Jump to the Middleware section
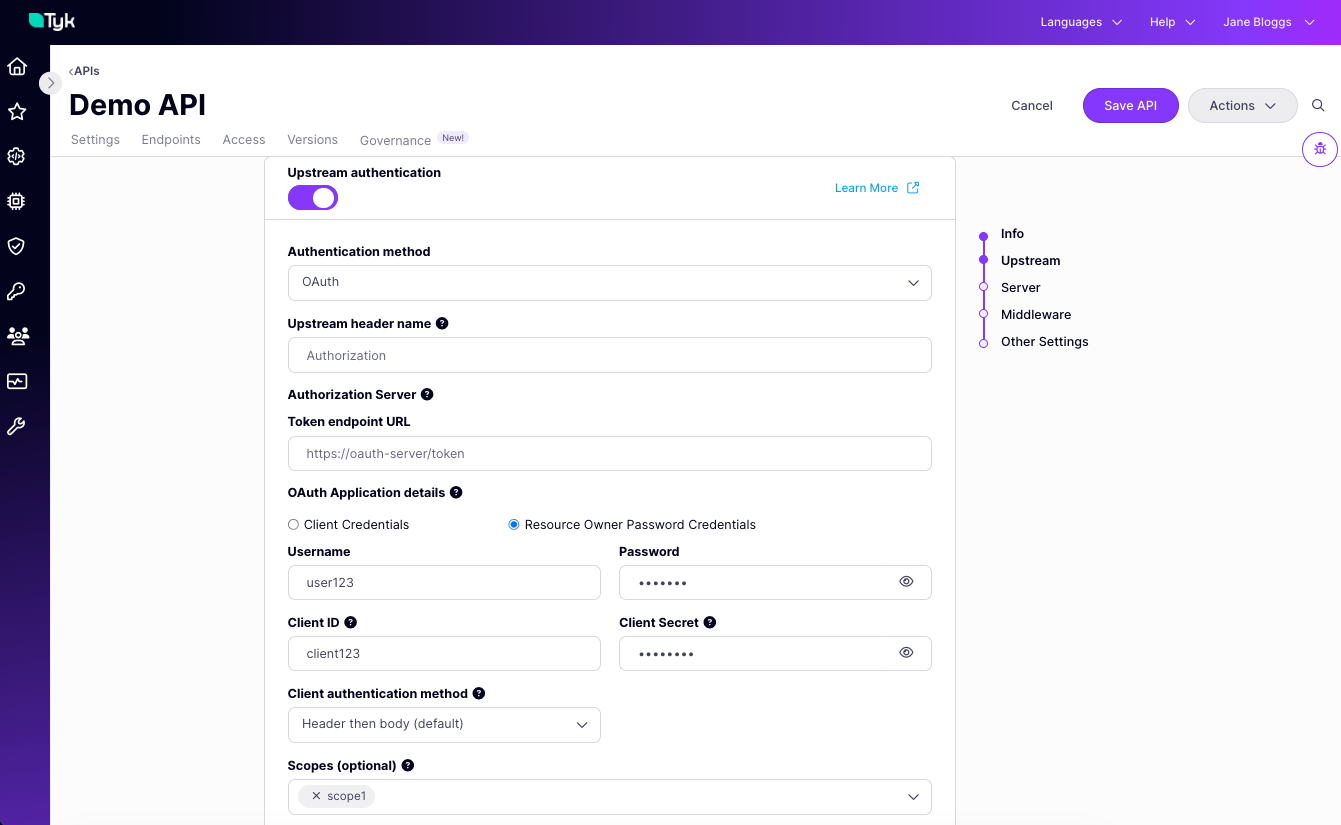 point(1035,315)
